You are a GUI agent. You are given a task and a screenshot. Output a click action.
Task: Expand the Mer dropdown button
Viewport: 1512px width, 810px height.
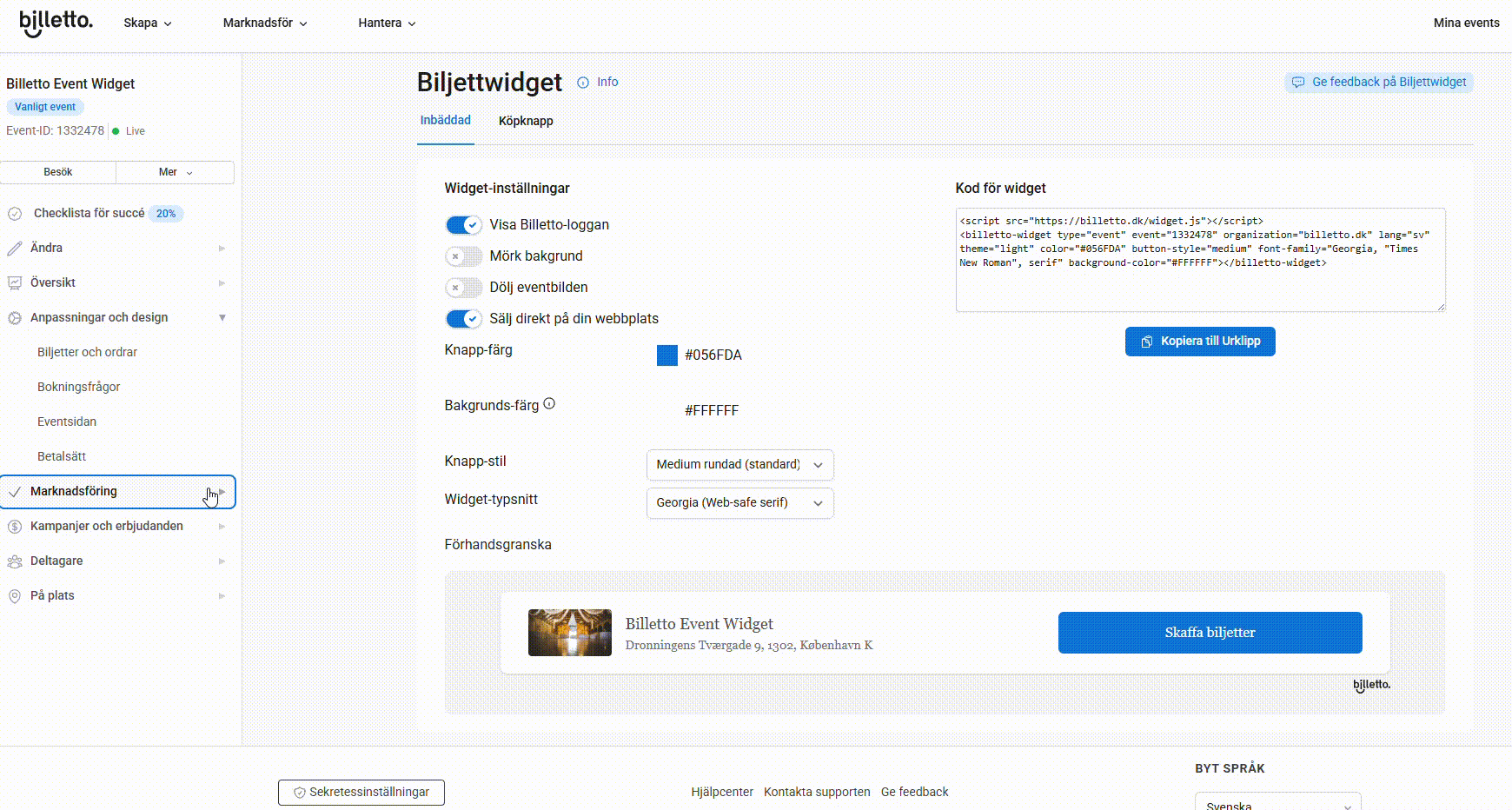pyautogui.click(x=175, y=172)
